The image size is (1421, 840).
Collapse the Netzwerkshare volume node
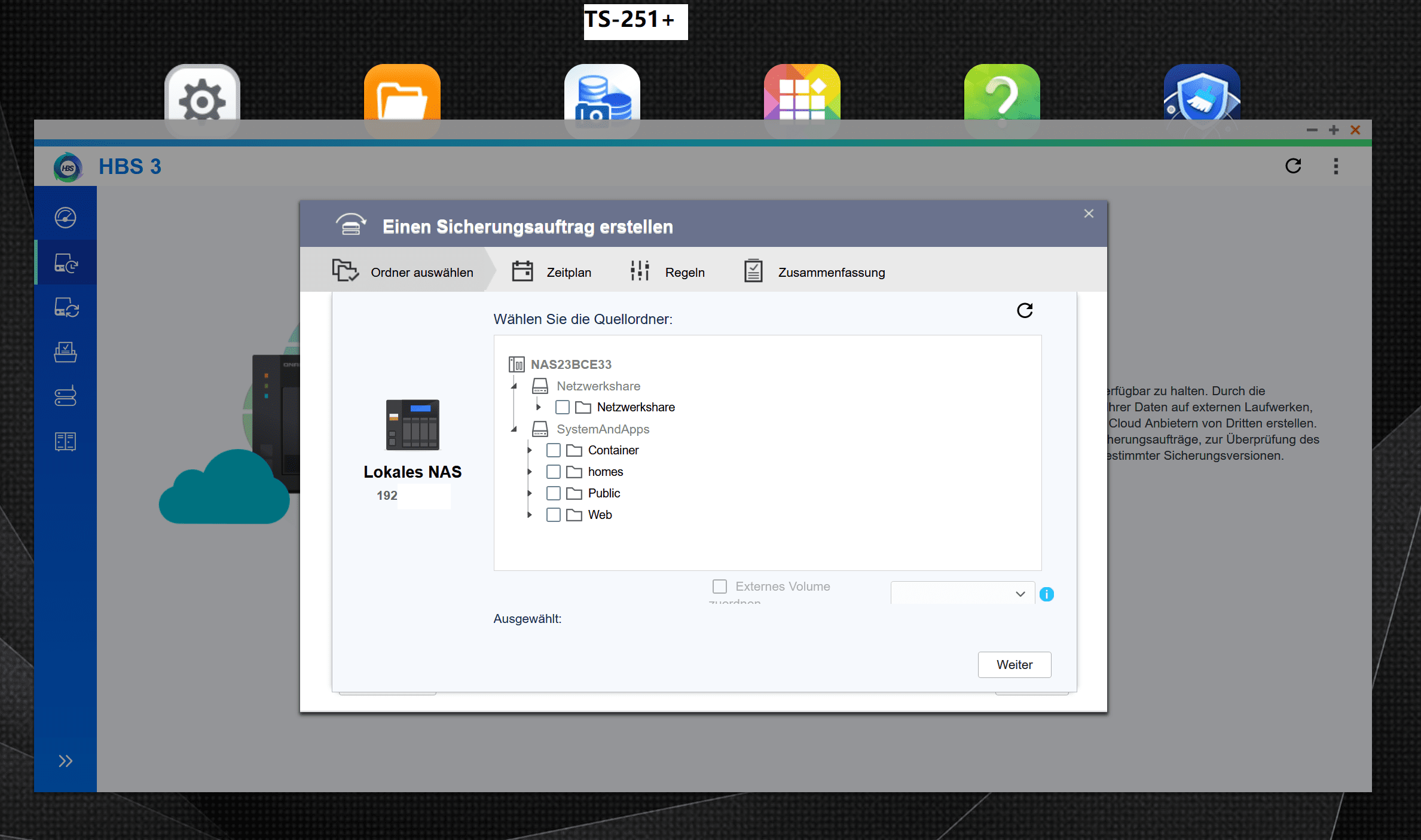point(514,386)
